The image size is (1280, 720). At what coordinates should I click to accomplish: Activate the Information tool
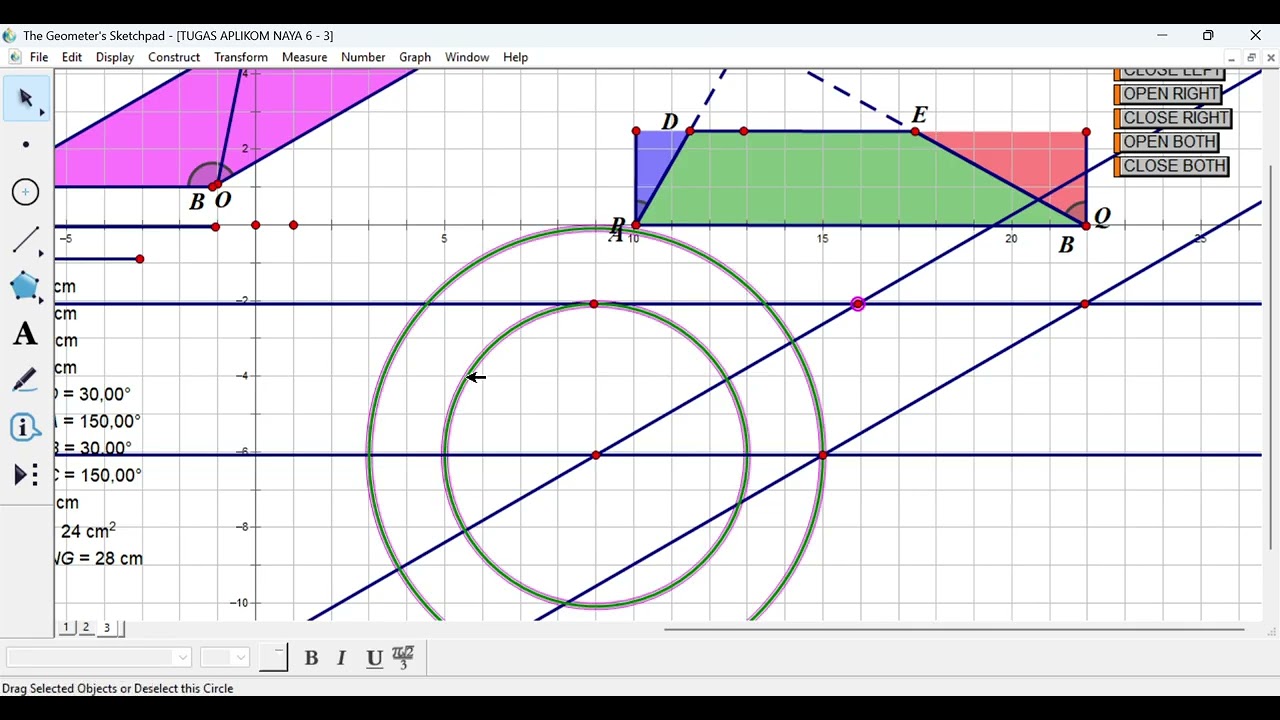pyautogui.click(x=26, y=428)
